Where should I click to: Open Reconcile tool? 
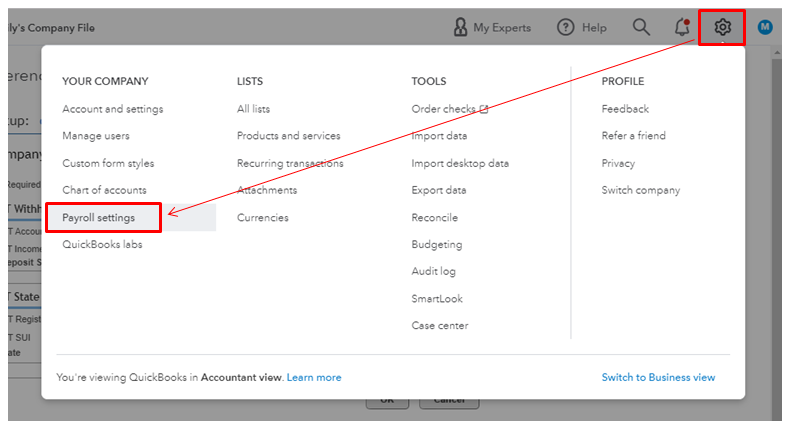pos(434,218)
